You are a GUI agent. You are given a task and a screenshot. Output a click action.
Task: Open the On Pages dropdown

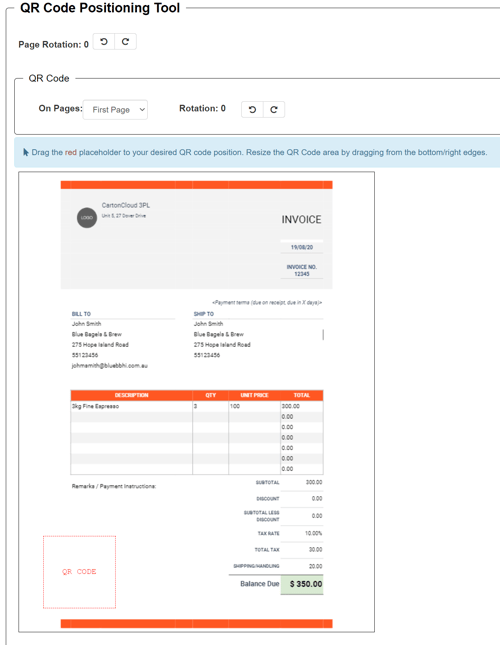[x=115, y=110]
